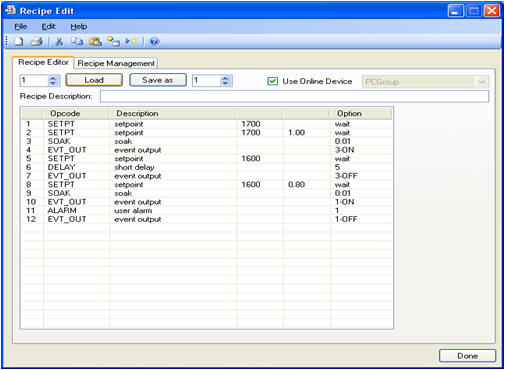Screen dimensions: 505x370
Task: Click the Description column header
Action: tap(172, 113)
